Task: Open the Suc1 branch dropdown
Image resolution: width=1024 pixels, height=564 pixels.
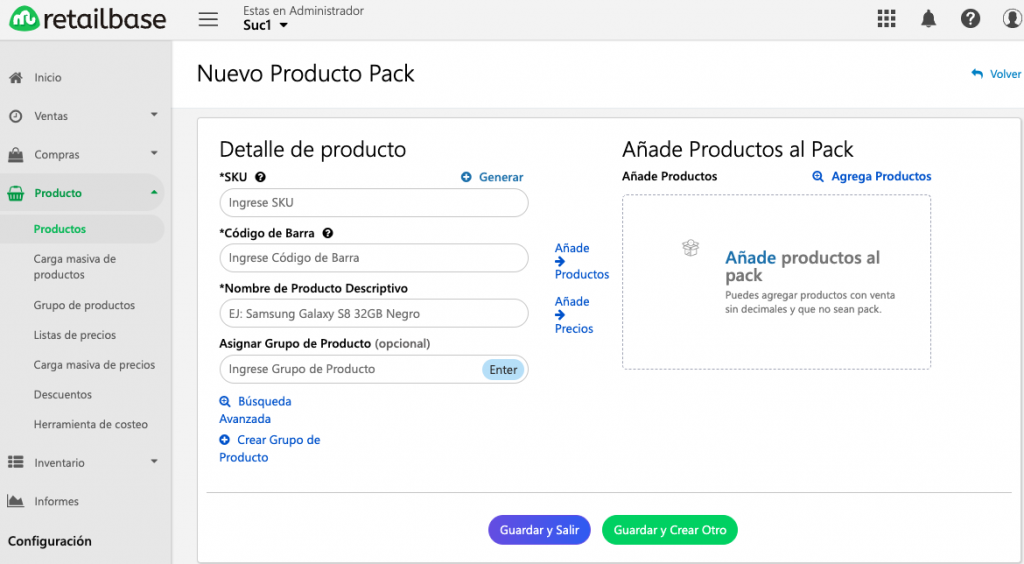Action: pyautogui.click(x=265, y=25)
